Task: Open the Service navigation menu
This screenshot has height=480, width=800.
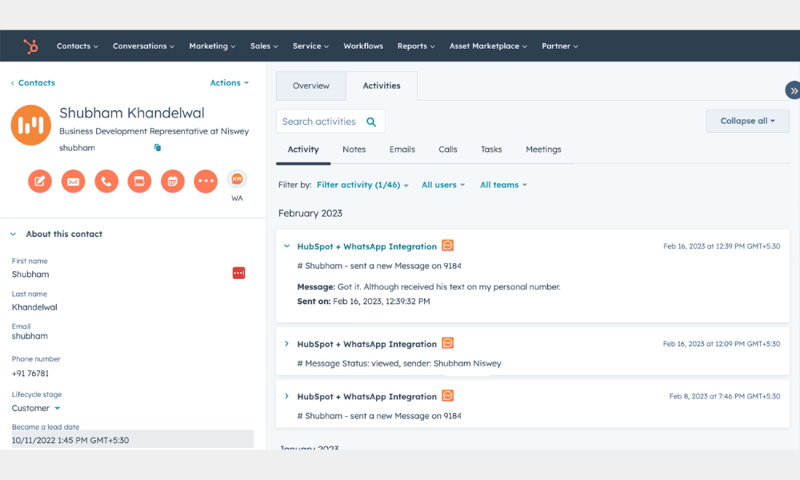Action: click(x=310, y=46)
